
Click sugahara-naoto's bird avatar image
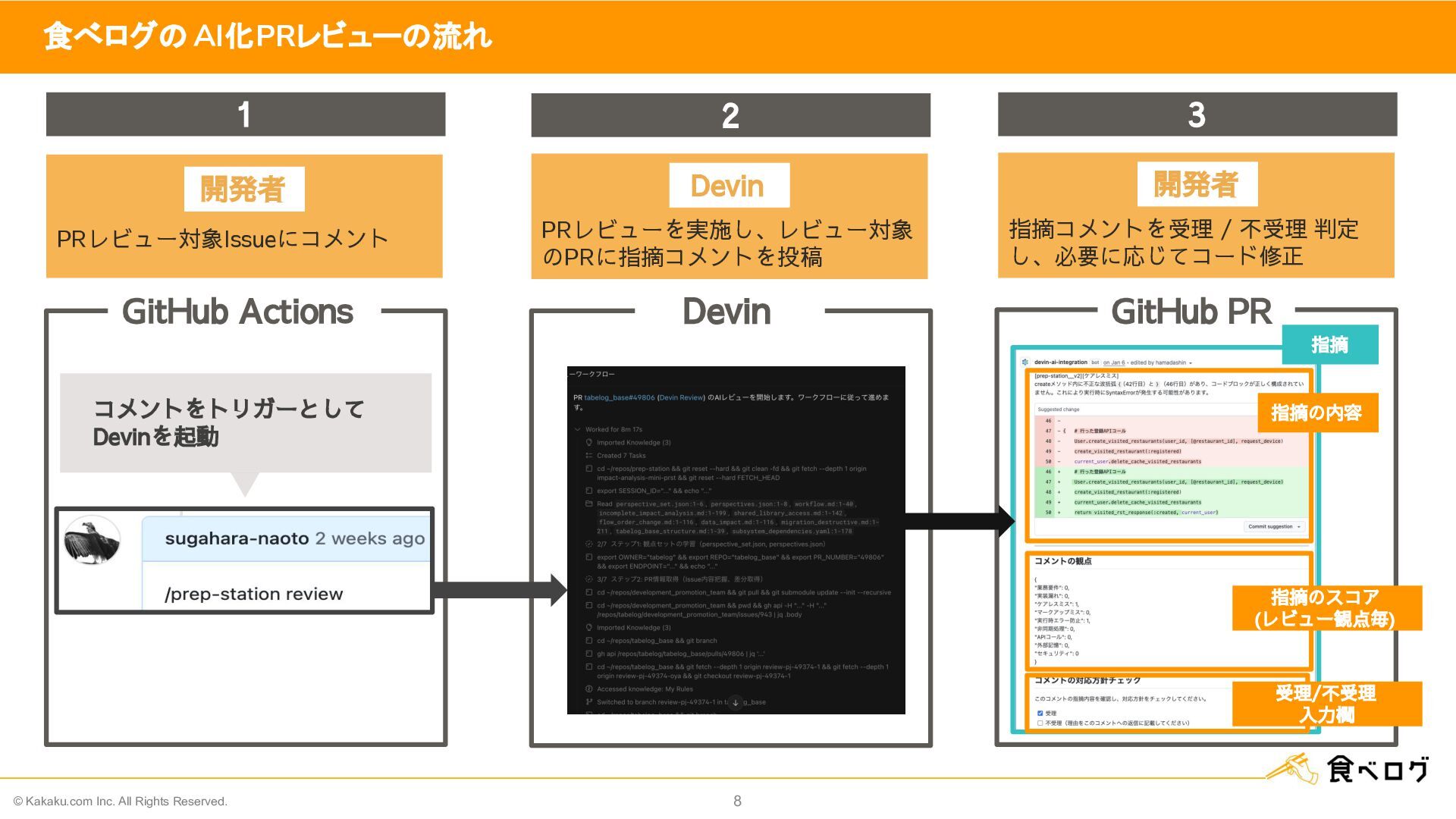92,540
